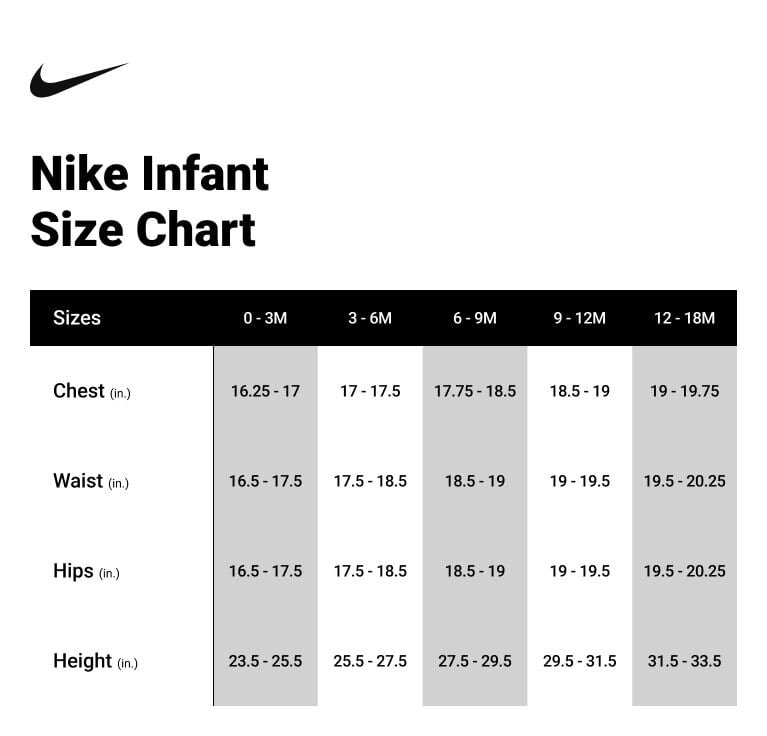Click chest value 16.25 - 17
Image resolution: width=767 pixels, height=736 pixels.
coord(265,391)
